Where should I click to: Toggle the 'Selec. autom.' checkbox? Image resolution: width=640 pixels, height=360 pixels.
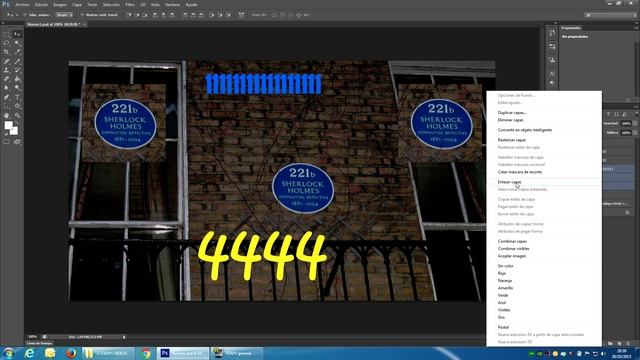pyautogui.click(x=25, y=15)
